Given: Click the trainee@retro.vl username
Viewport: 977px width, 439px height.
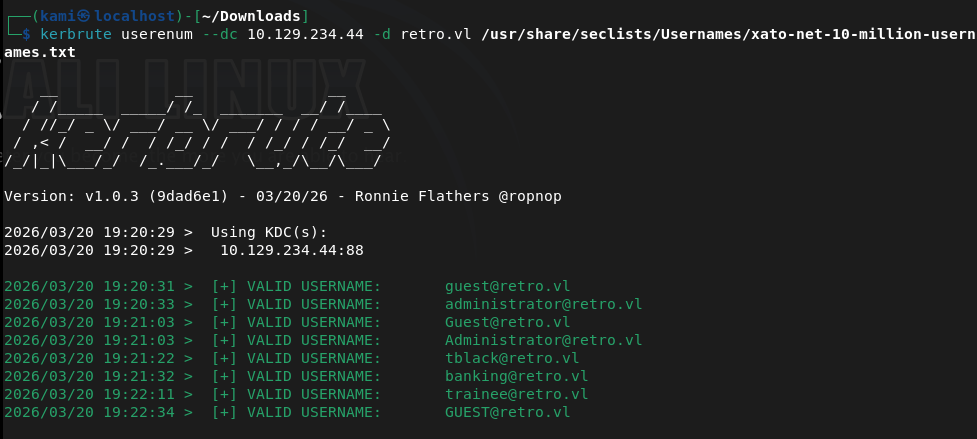Looking at the screenshot, I should click(x=516, y=394).
